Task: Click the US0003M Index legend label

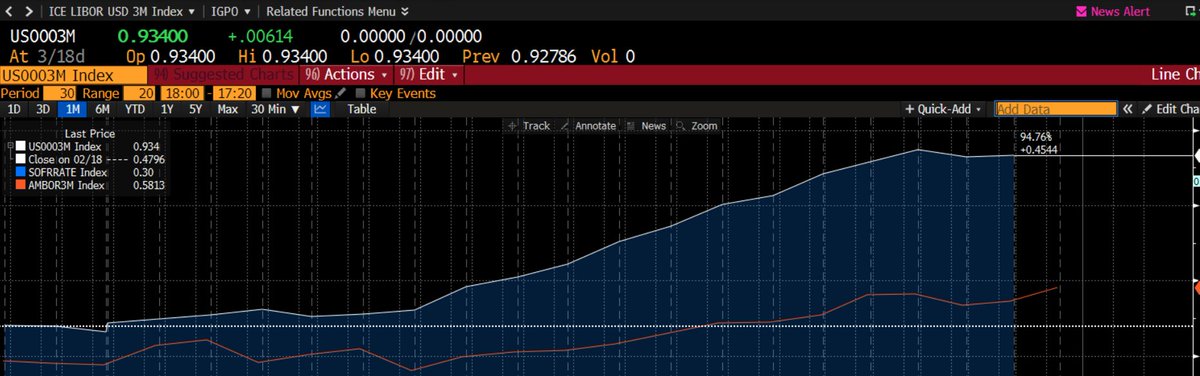Action: (65, 146)
